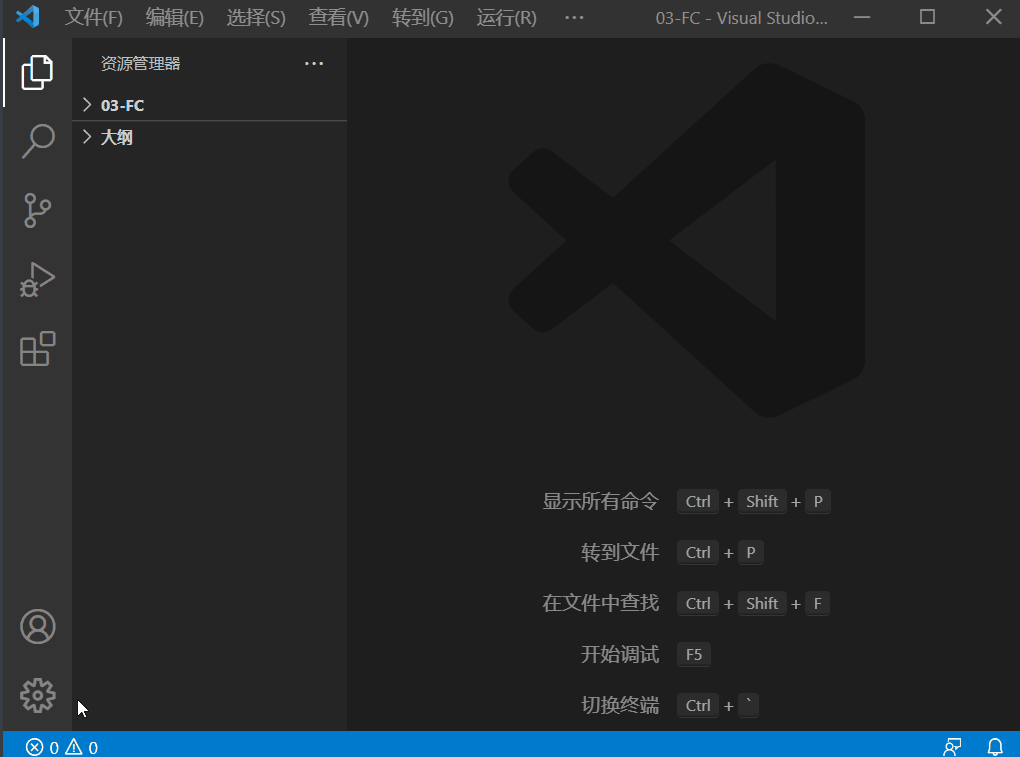Open the Source Control view
The height and width of the screenshot is (757, 1020).
(37, 210)
